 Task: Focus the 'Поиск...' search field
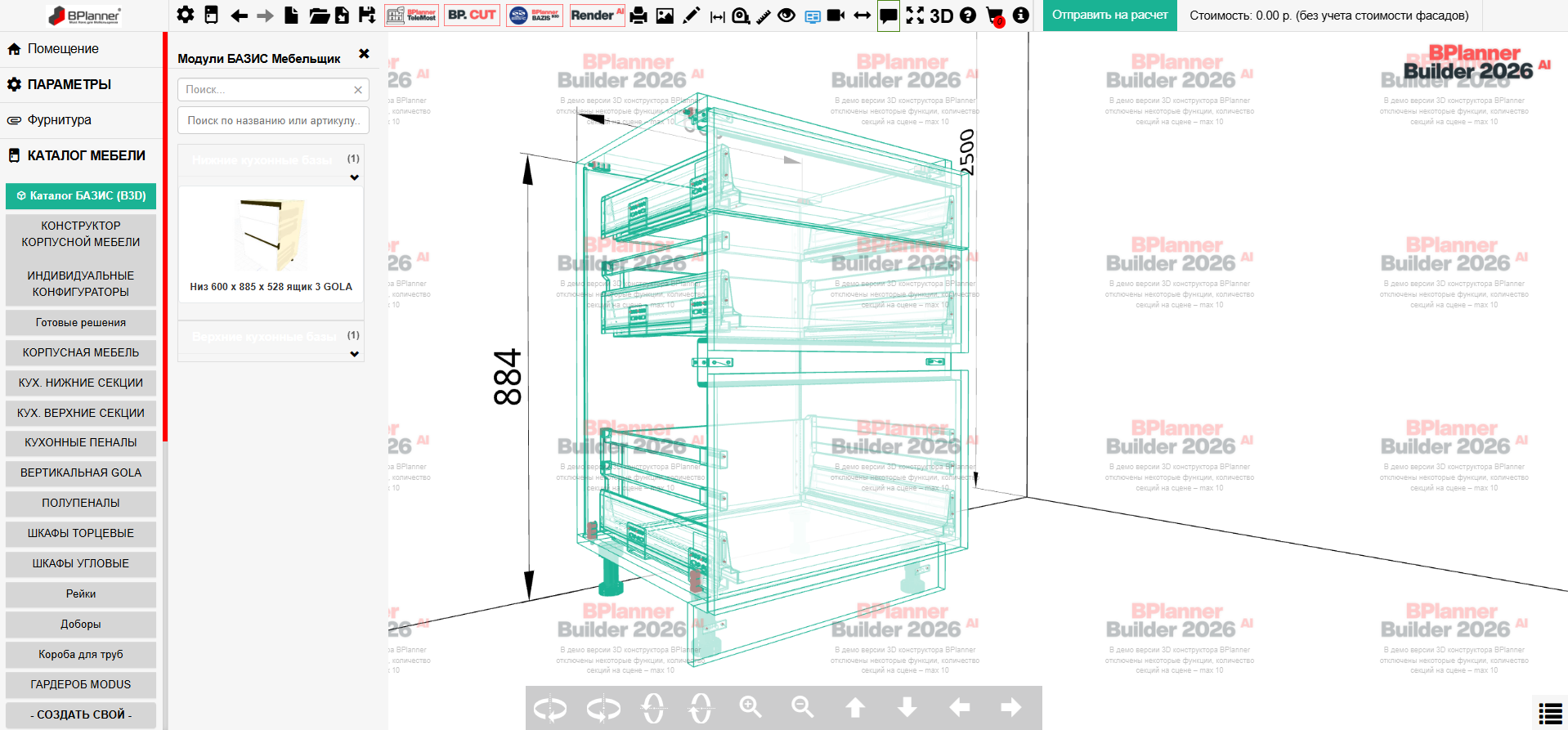(273, 90)
